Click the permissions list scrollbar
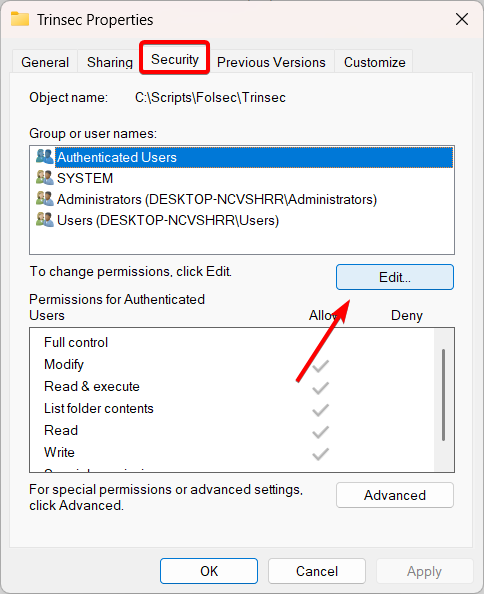 point(443,395)
